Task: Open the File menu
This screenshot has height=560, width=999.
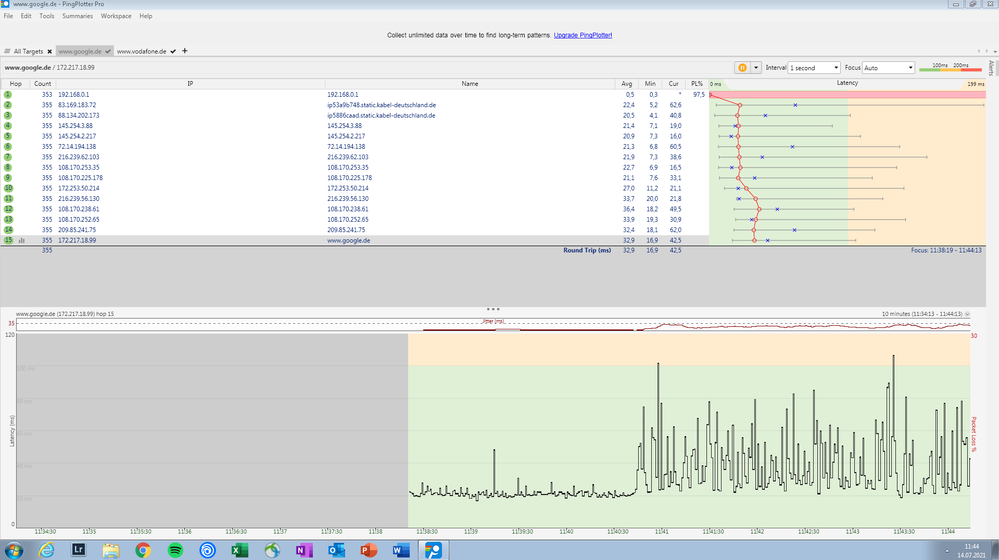Action: click(8, 16)
